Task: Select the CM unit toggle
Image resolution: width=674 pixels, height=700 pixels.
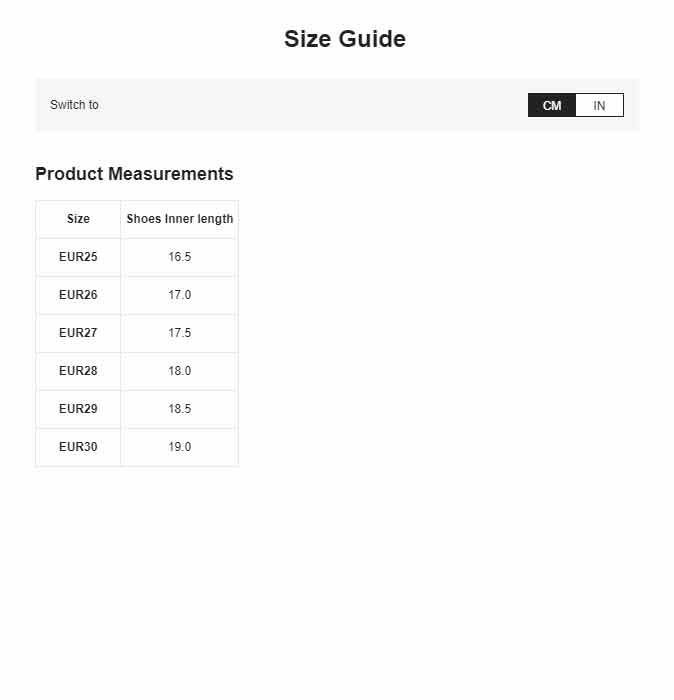Action: 552,105
